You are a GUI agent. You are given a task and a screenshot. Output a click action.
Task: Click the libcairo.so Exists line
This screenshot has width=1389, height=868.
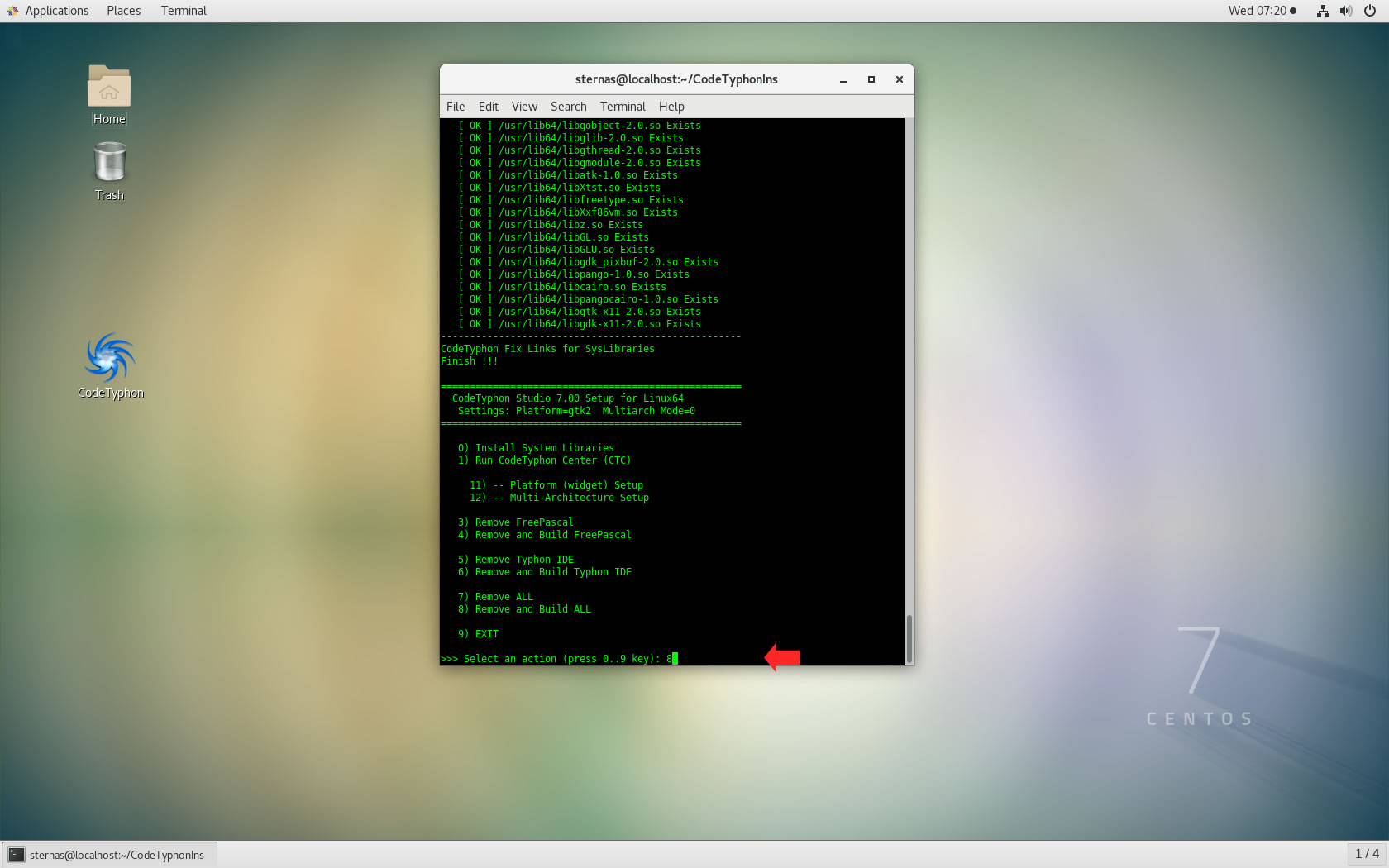coord(562,287)
